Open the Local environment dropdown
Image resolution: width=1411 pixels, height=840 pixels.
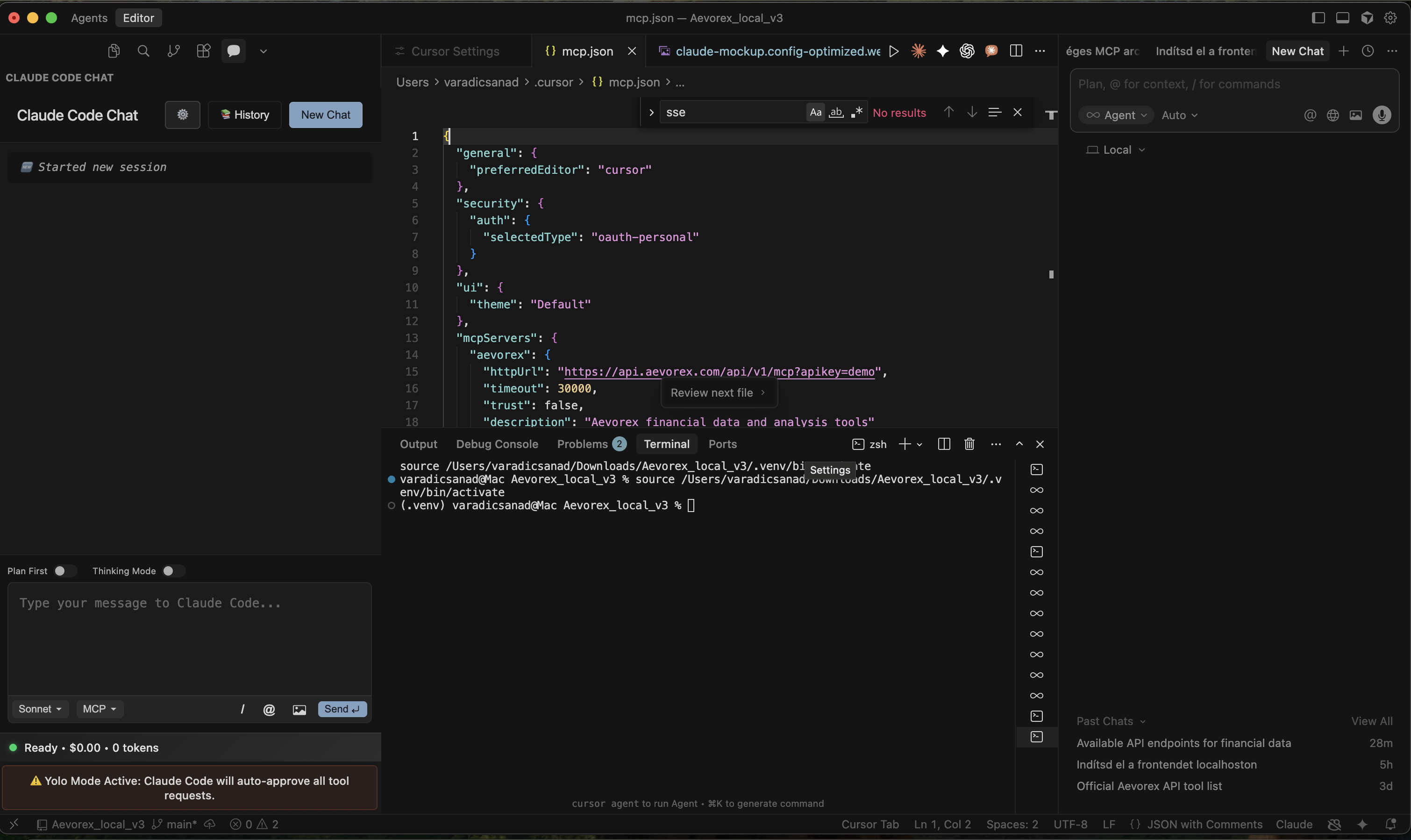click(1116, 150)
